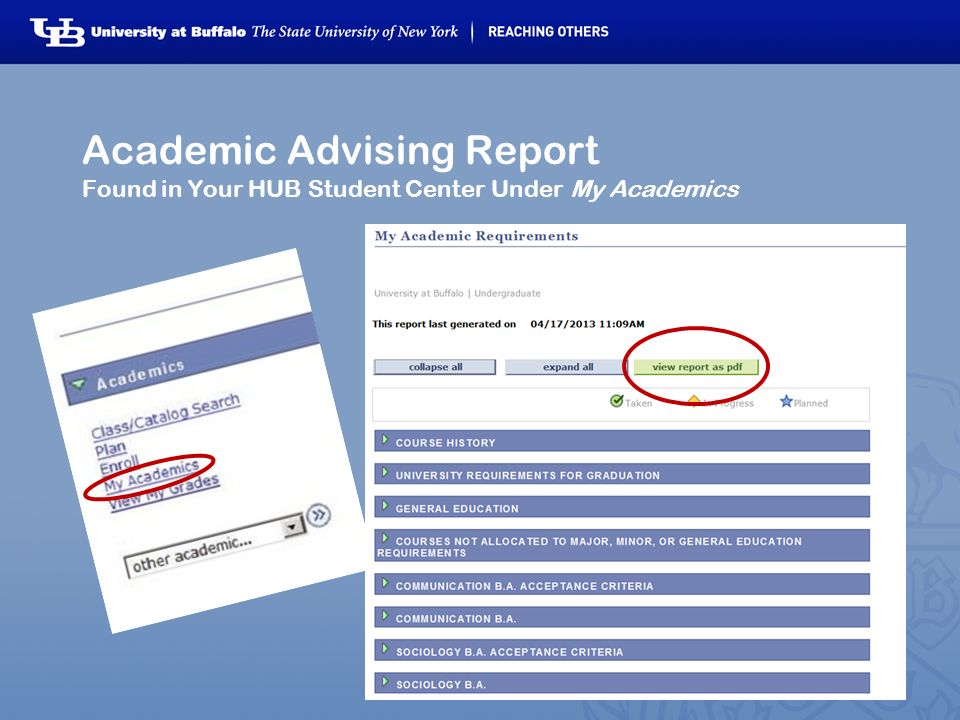Click the green Taken checkmark icon
The width and height of the screenshot is (960, 720).
[x=617, y=401]
